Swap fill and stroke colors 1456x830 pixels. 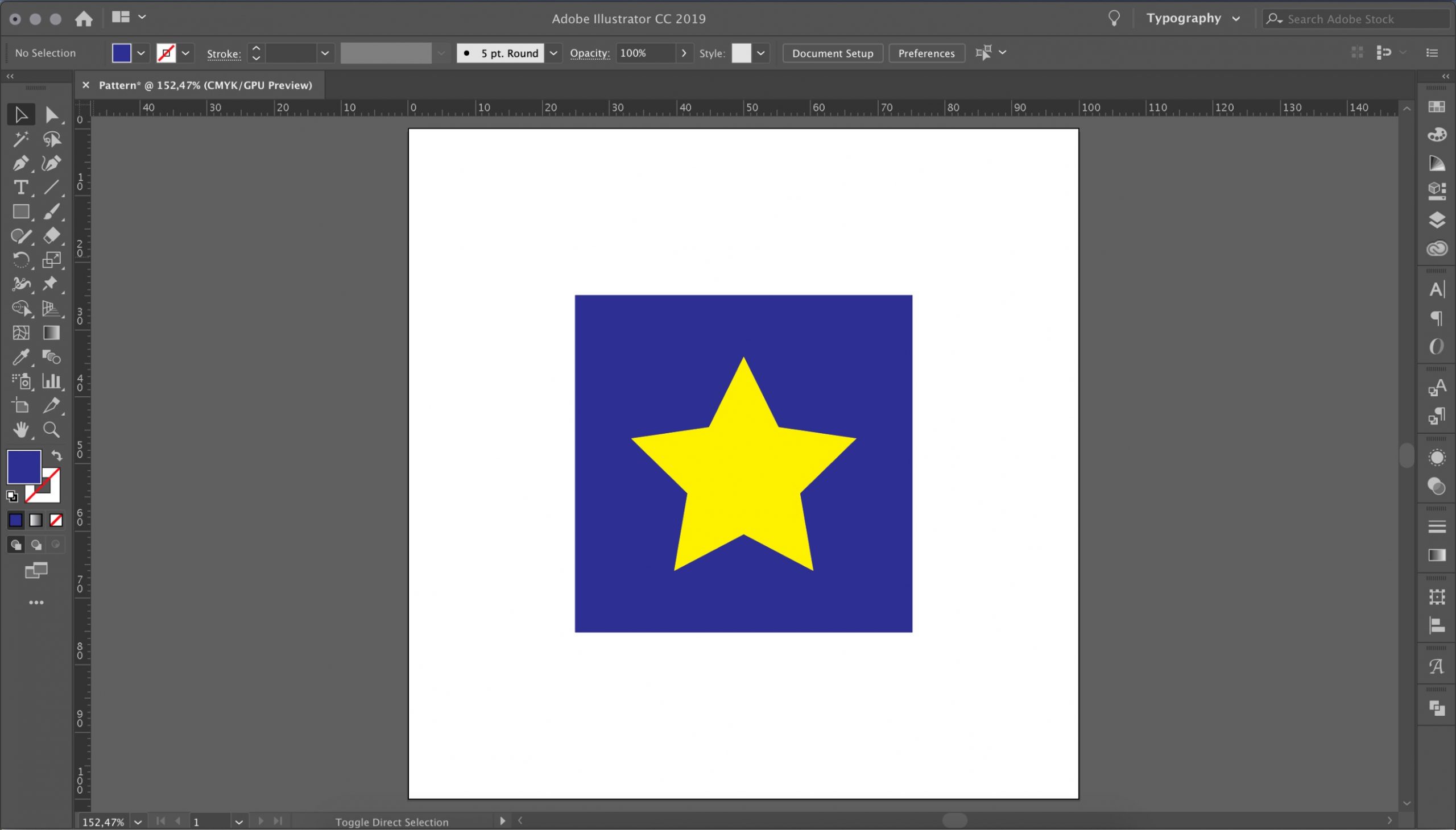click(x=56, y=455)
